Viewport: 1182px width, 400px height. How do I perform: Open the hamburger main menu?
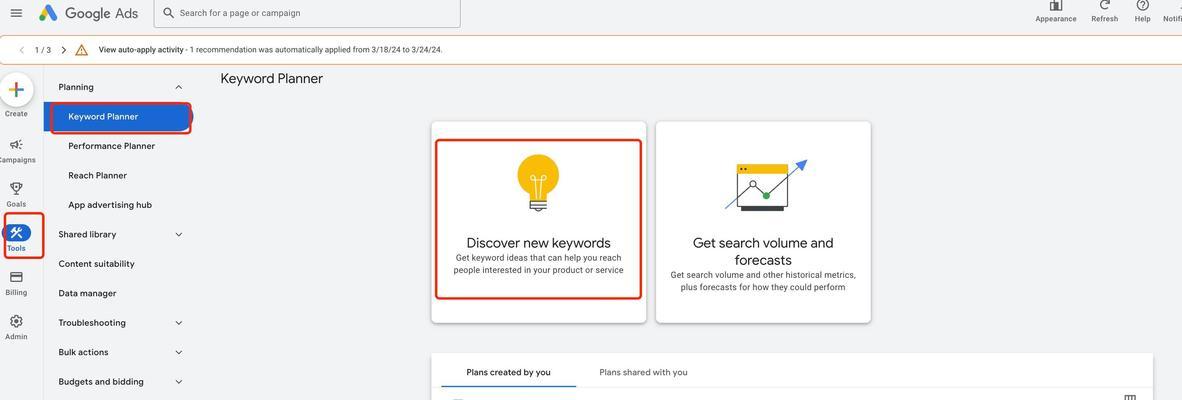[x=16, y=13]
